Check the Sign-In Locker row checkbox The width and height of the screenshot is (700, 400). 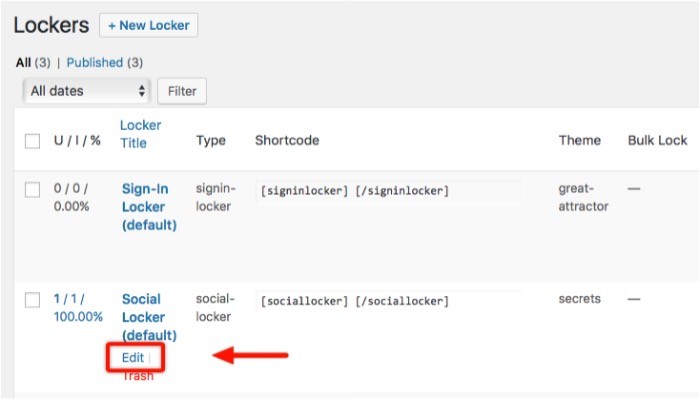pyautogui.click(x=32, y=189)
